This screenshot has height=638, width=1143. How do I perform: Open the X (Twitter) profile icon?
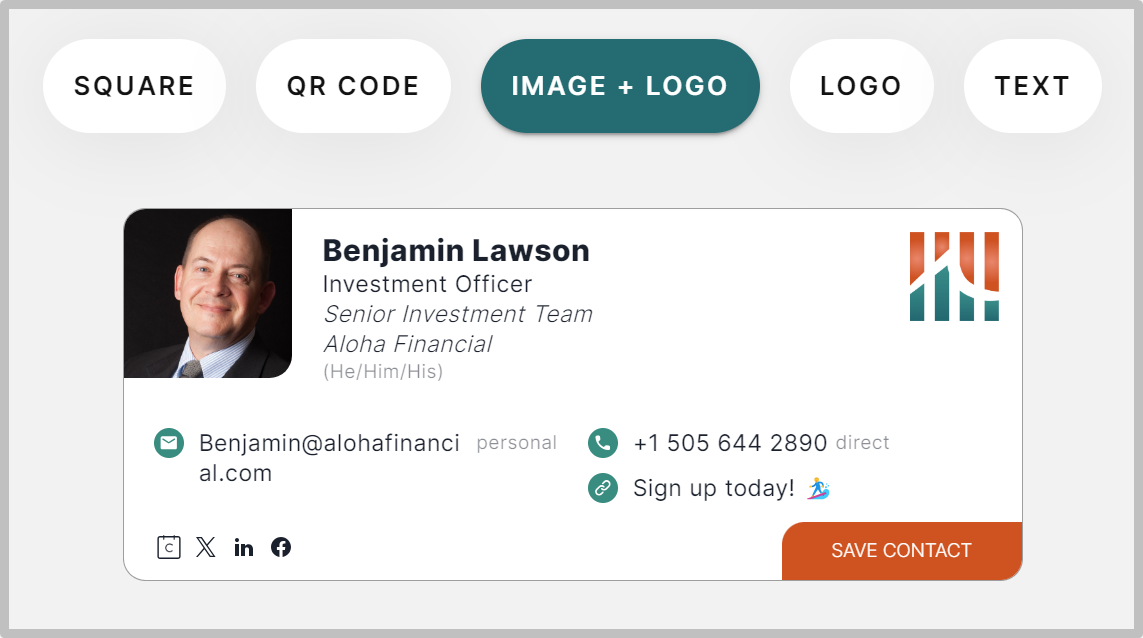pyautogui.click(x=206, y=547)
